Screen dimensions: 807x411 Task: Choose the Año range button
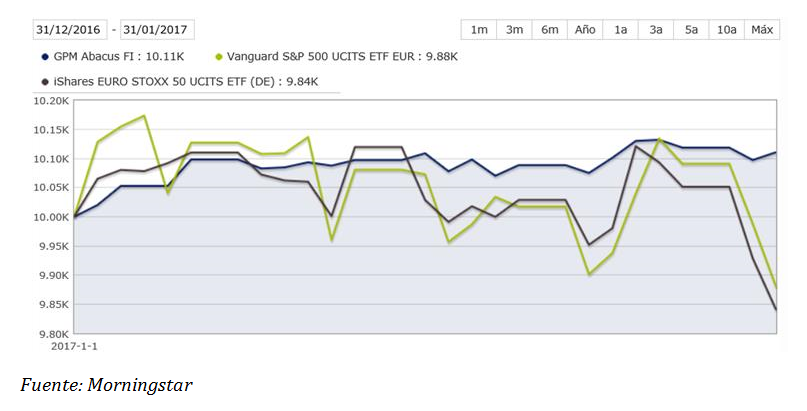pyautogui.click(x=586, y=30)
